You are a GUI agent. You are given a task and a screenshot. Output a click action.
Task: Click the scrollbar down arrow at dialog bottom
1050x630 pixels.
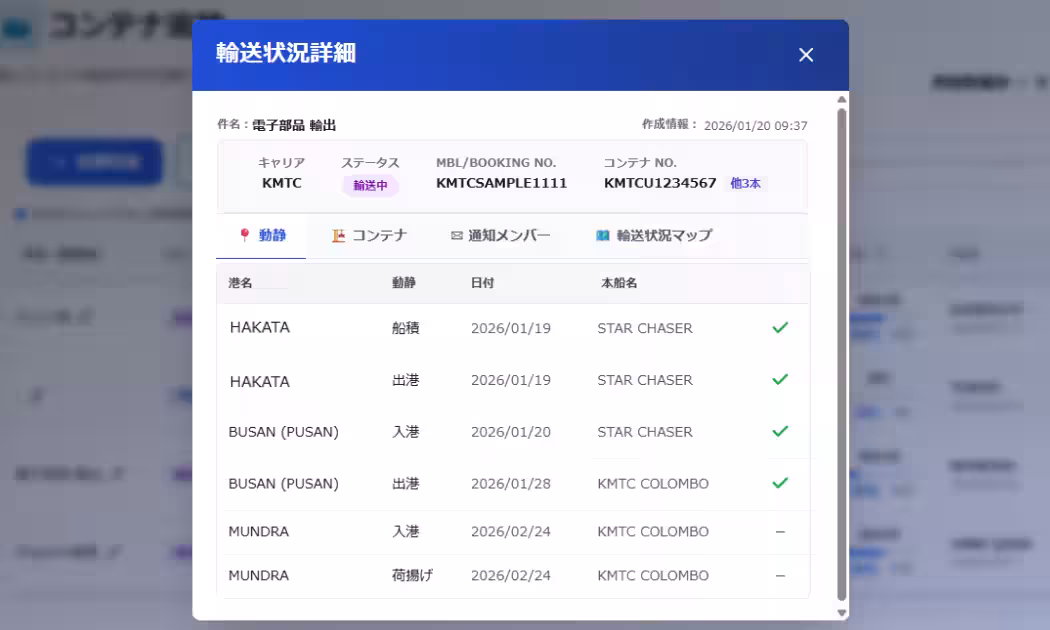[x=840, y=613]
